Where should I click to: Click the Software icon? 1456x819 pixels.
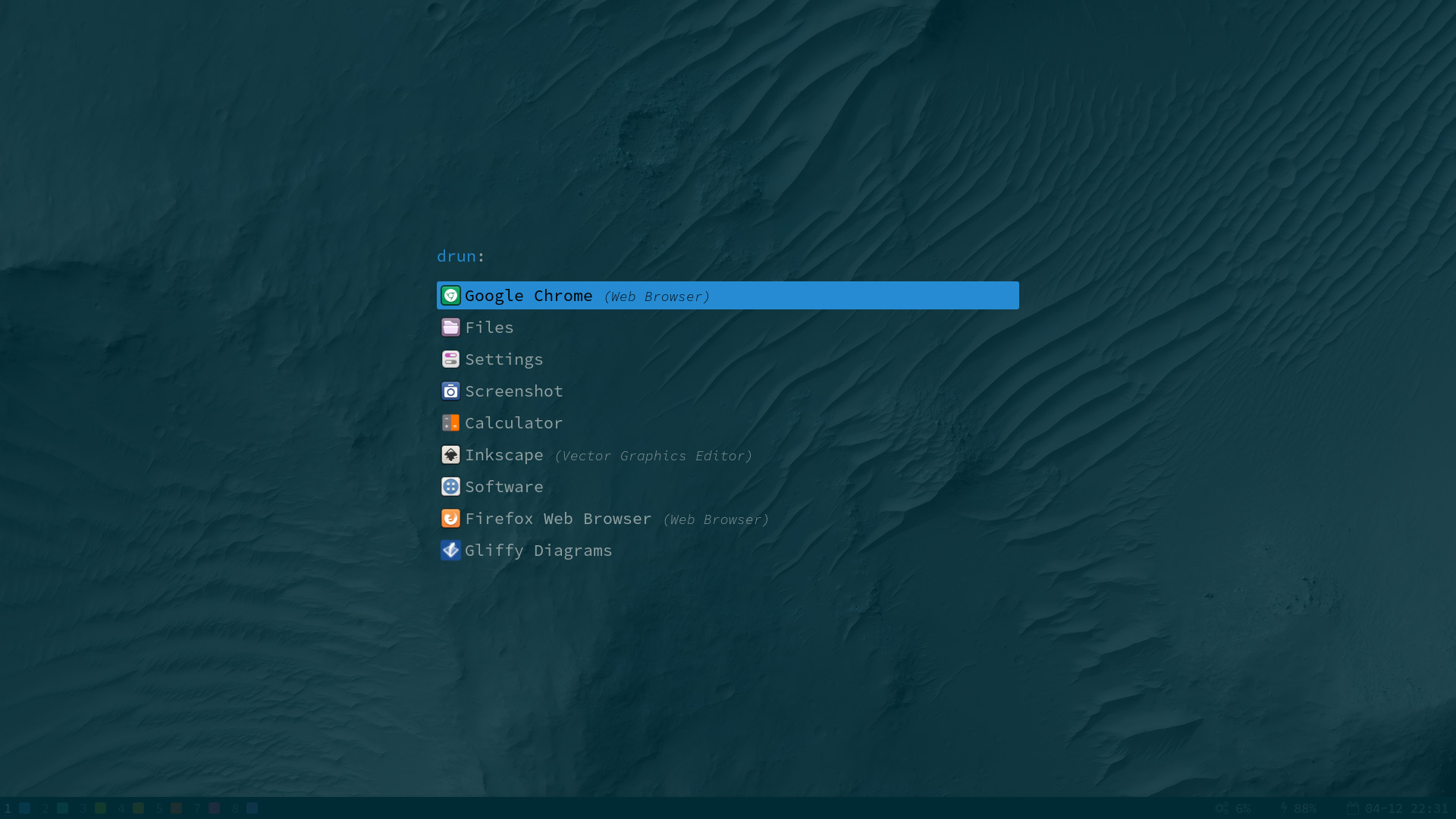(450, 487)
